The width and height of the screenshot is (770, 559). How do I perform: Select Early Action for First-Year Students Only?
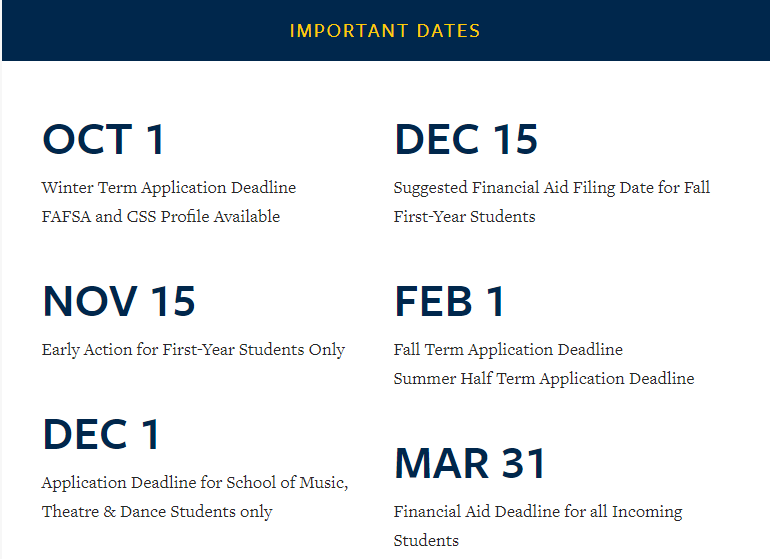(x=193, y=350)
